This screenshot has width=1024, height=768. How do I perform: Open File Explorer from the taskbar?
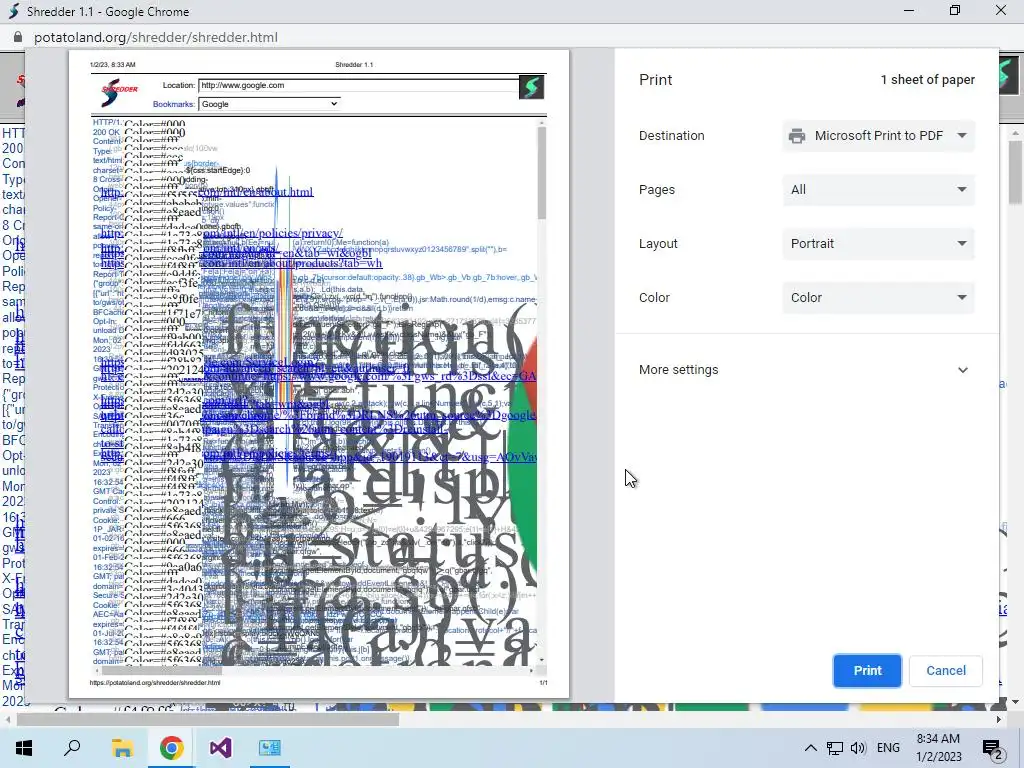(122, 748)
